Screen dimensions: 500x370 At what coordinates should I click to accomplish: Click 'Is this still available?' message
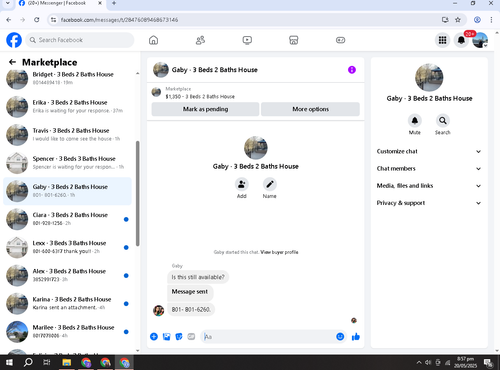click(x=198, y=277)
